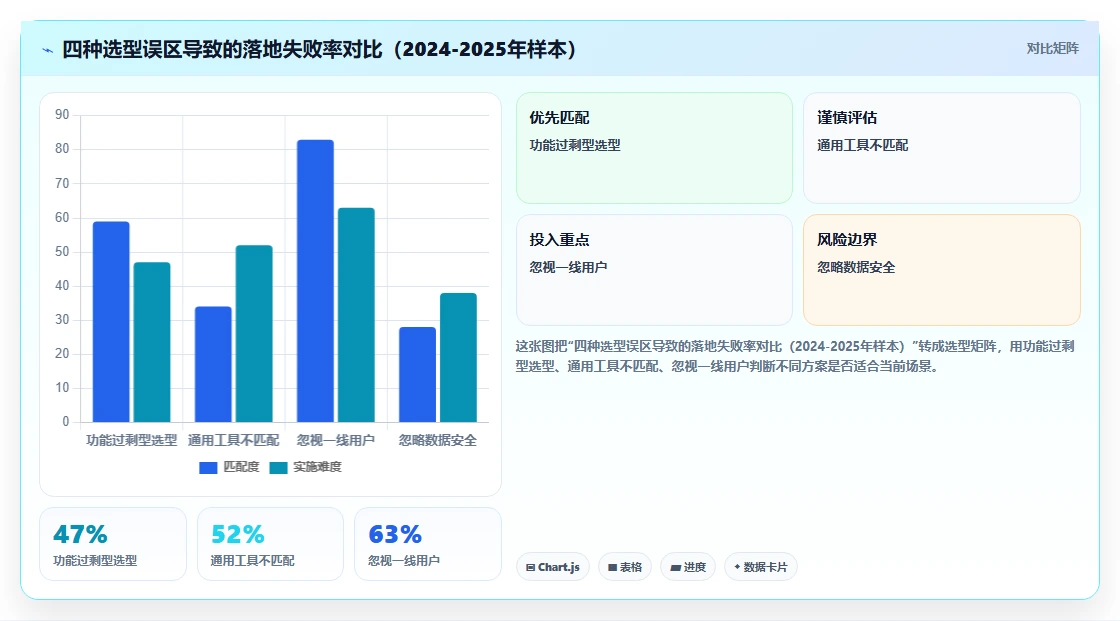
Task: Click the y-axis value 90
Action: coord(62,115)
